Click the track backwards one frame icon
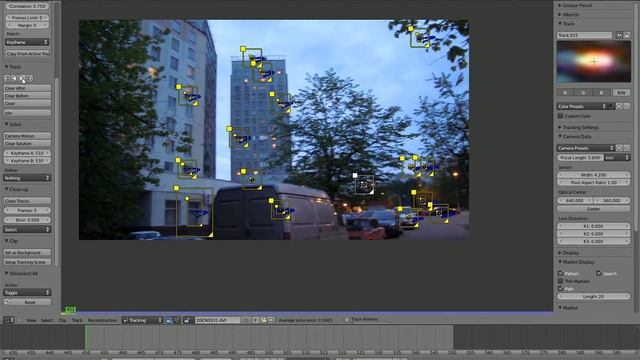640x360 pixels. point(7,78)
